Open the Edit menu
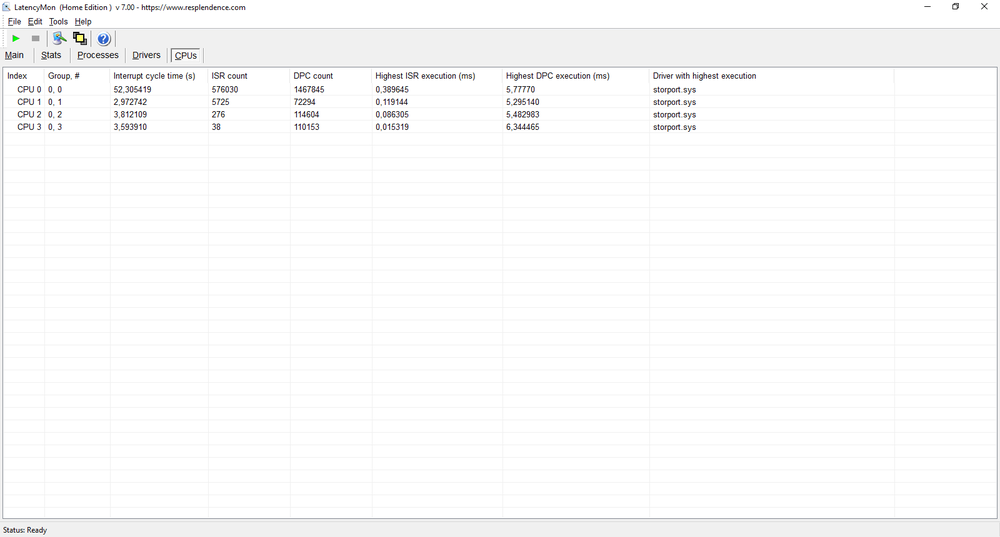 point(35,21)
